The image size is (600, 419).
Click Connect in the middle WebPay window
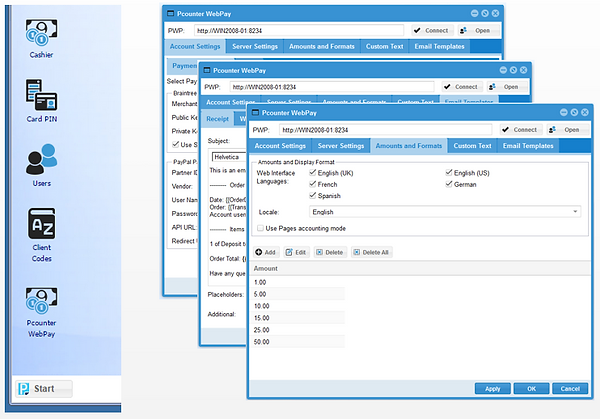tap(461, 87)
